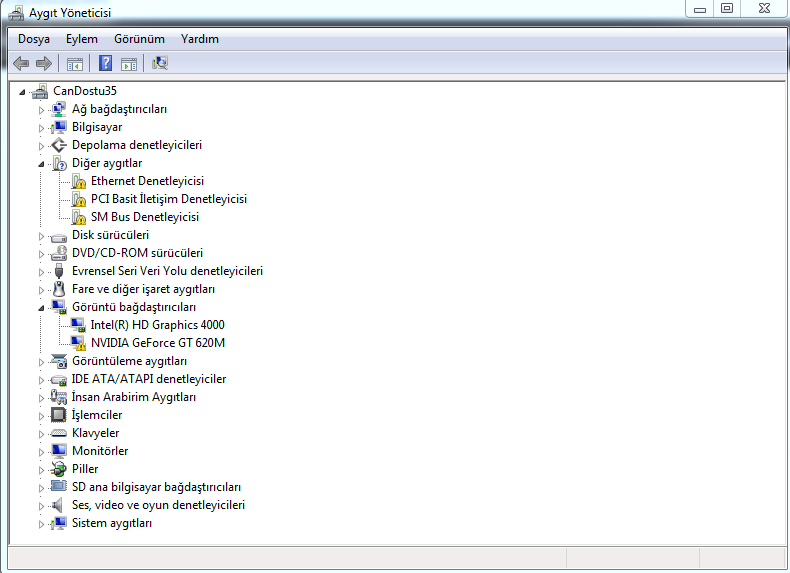790x573 pixels.
Task: Click the Back arrow toolbar icon
Action: click(x=21, y=63)
